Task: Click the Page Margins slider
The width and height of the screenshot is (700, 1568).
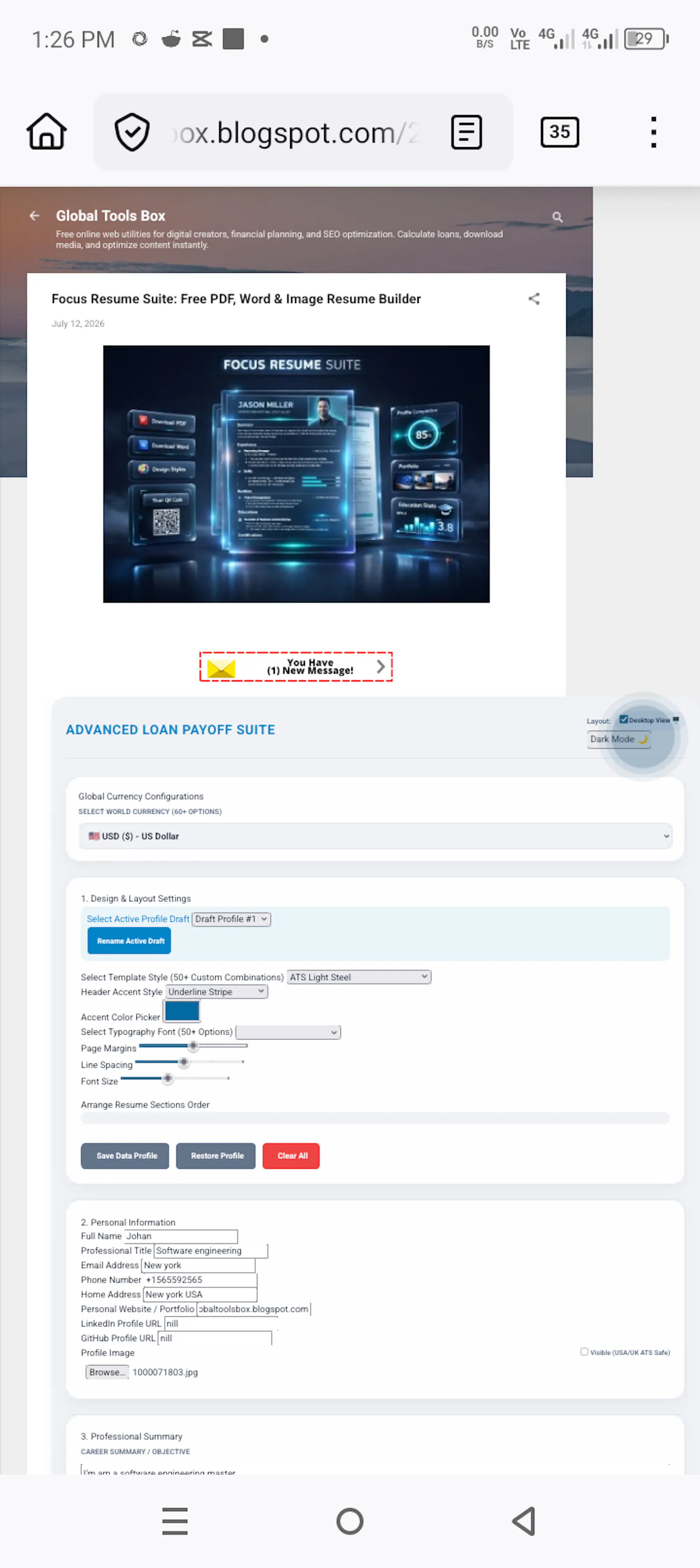Action: tap(193, 1046)
